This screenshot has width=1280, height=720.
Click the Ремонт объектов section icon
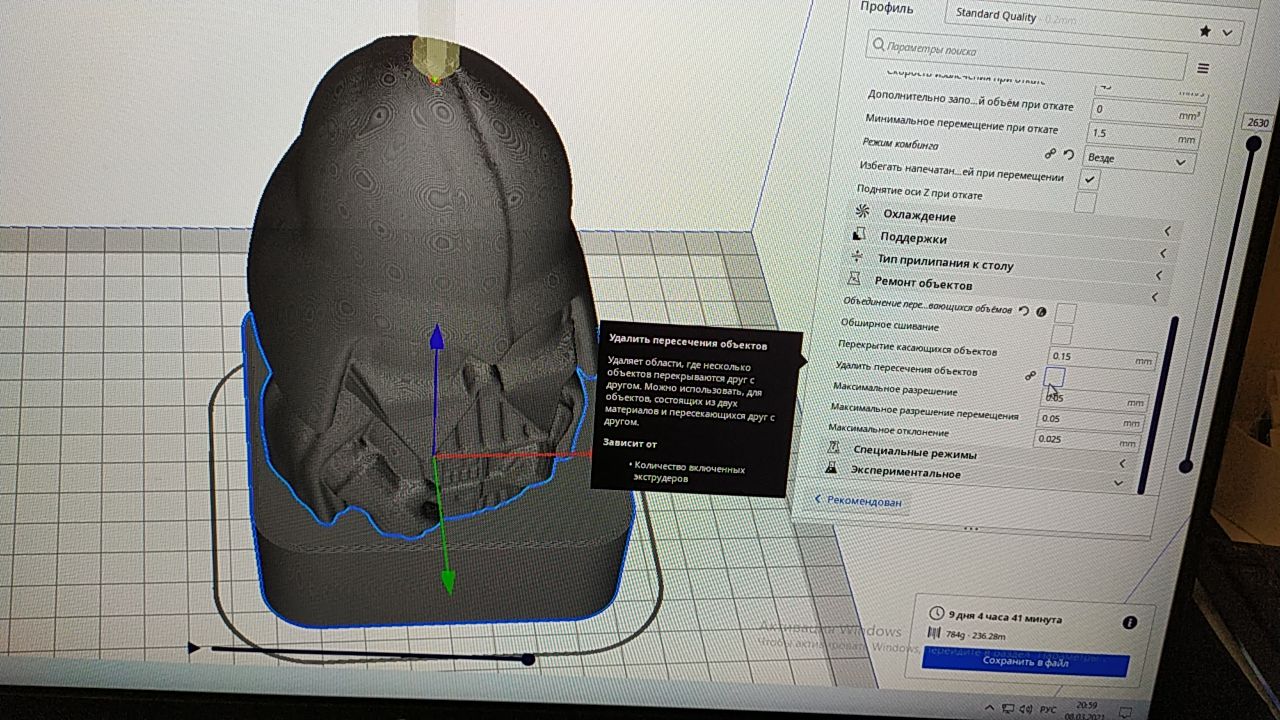[853, 279]
